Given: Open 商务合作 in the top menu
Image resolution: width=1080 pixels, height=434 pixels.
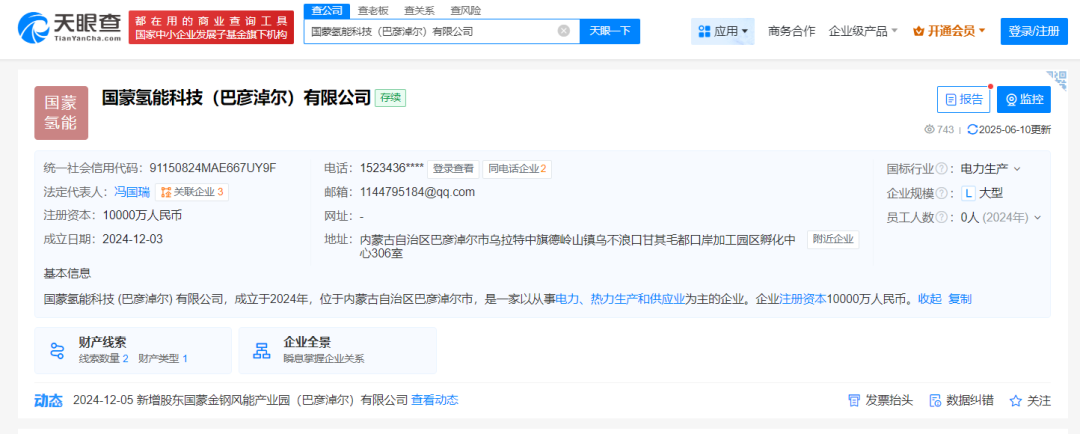Looking at the screenshot, I should [791, 31].
